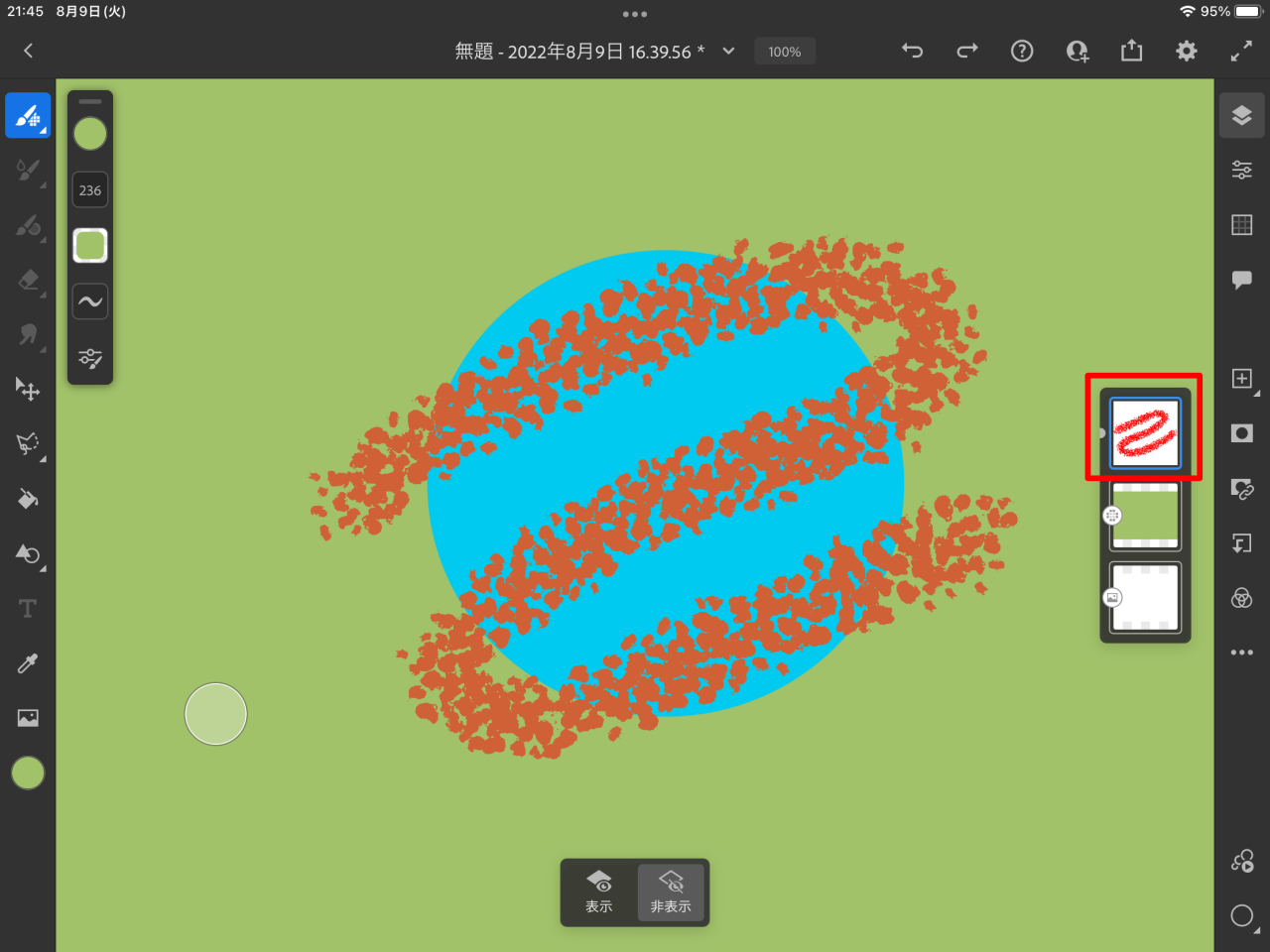Open the Layer properties panel
Image resolution: width=1270 pixels, height=952 pixels.
(x=1241, y=170)
